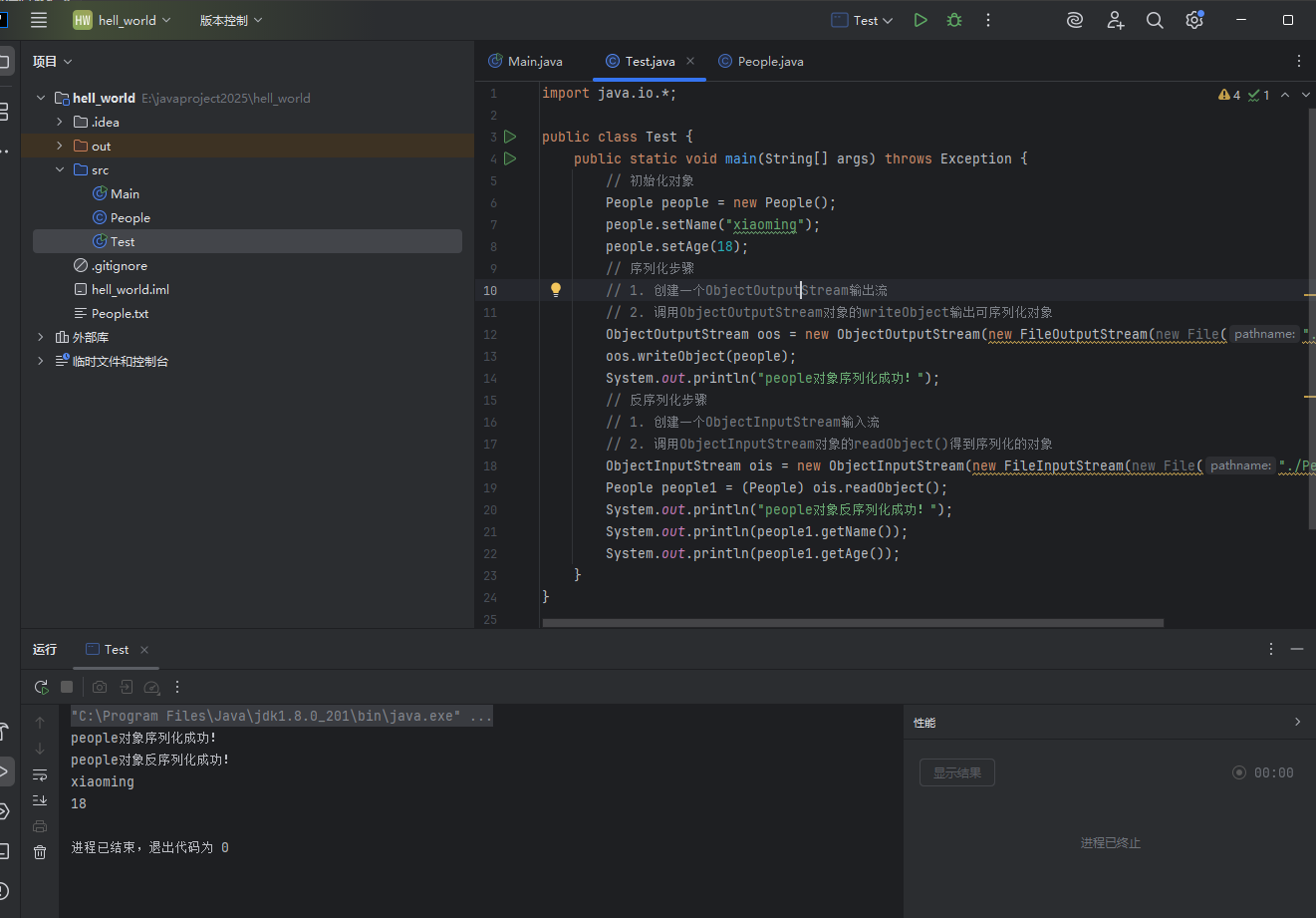The height and width of the screenshot is (918, 1316).
Task: Run Test with the green play button
Action: pyautogui.click(x=921, y=20)
